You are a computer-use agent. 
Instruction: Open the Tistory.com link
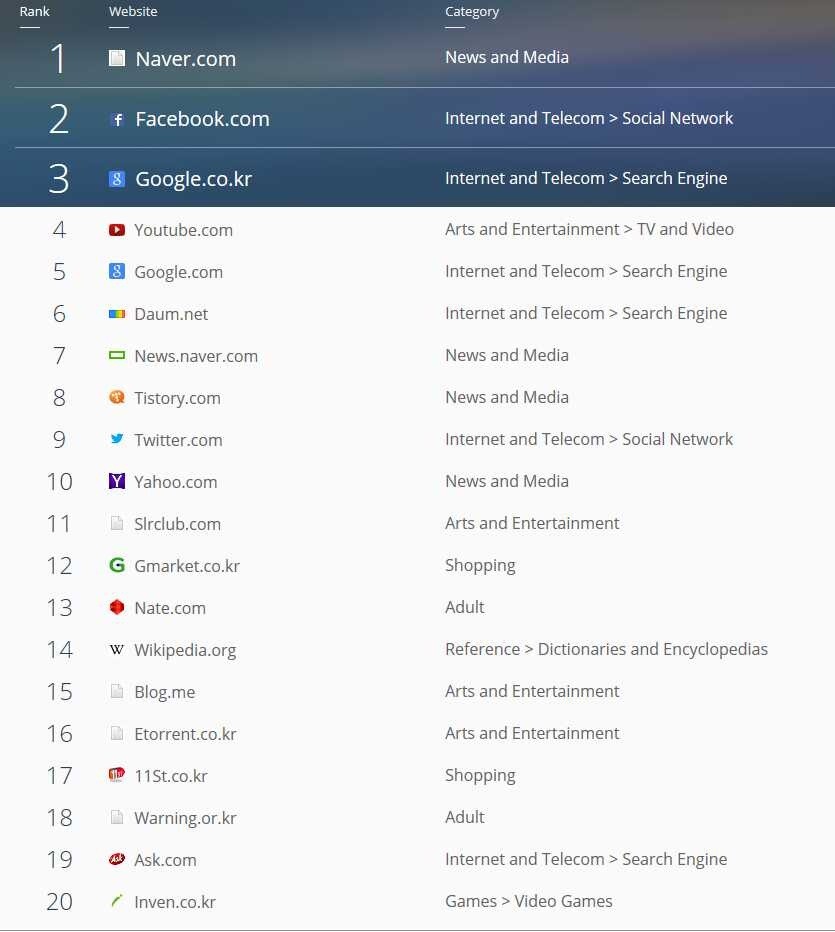tap(178, 398)
